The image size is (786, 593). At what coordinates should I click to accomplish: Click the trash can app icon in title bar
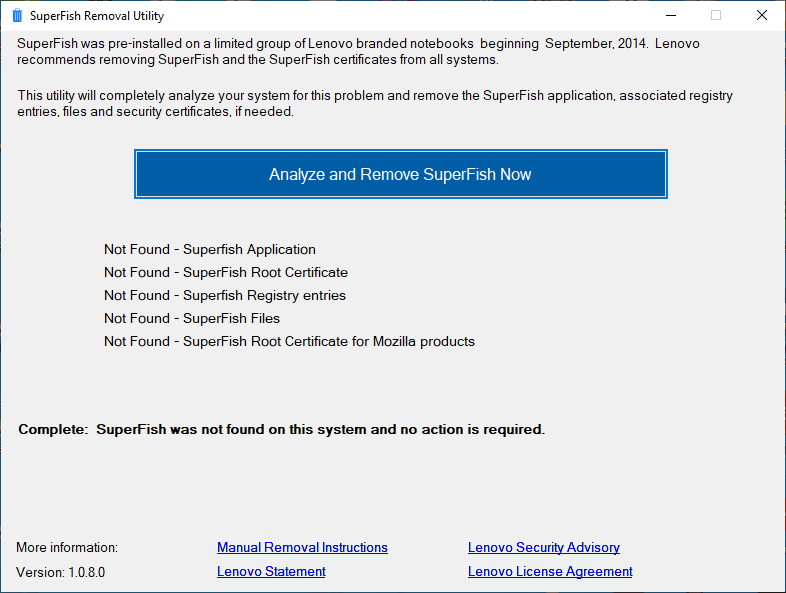coord(16,16)
